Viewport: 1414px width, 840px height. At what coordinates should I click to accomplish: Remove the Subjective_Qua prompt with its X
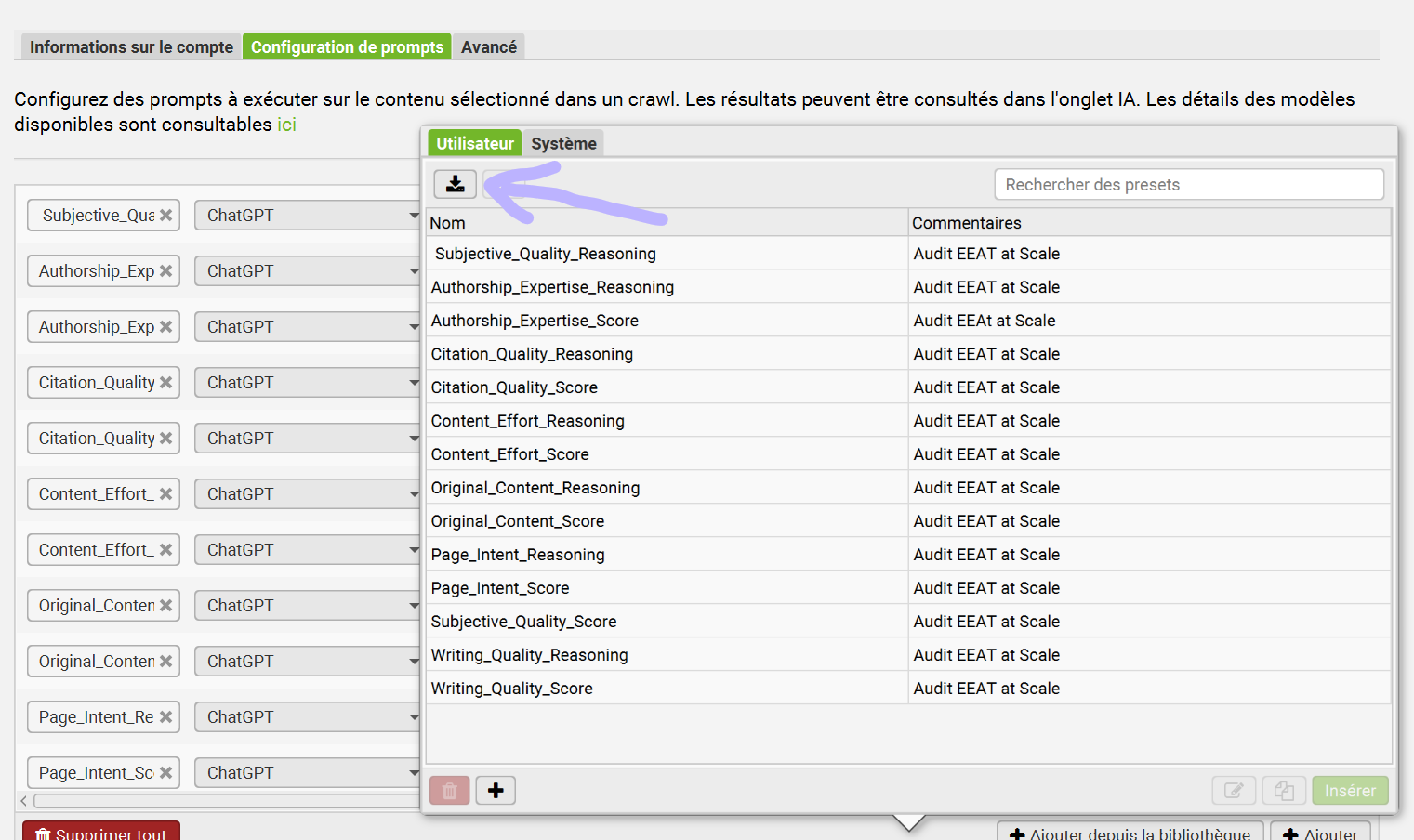click(166, 216)
